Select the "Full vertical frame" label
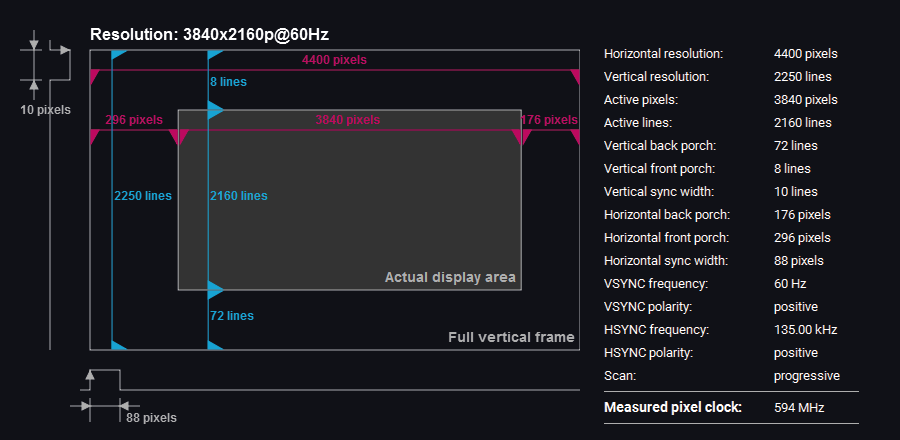900x440 pixels. tap(511, 337)
